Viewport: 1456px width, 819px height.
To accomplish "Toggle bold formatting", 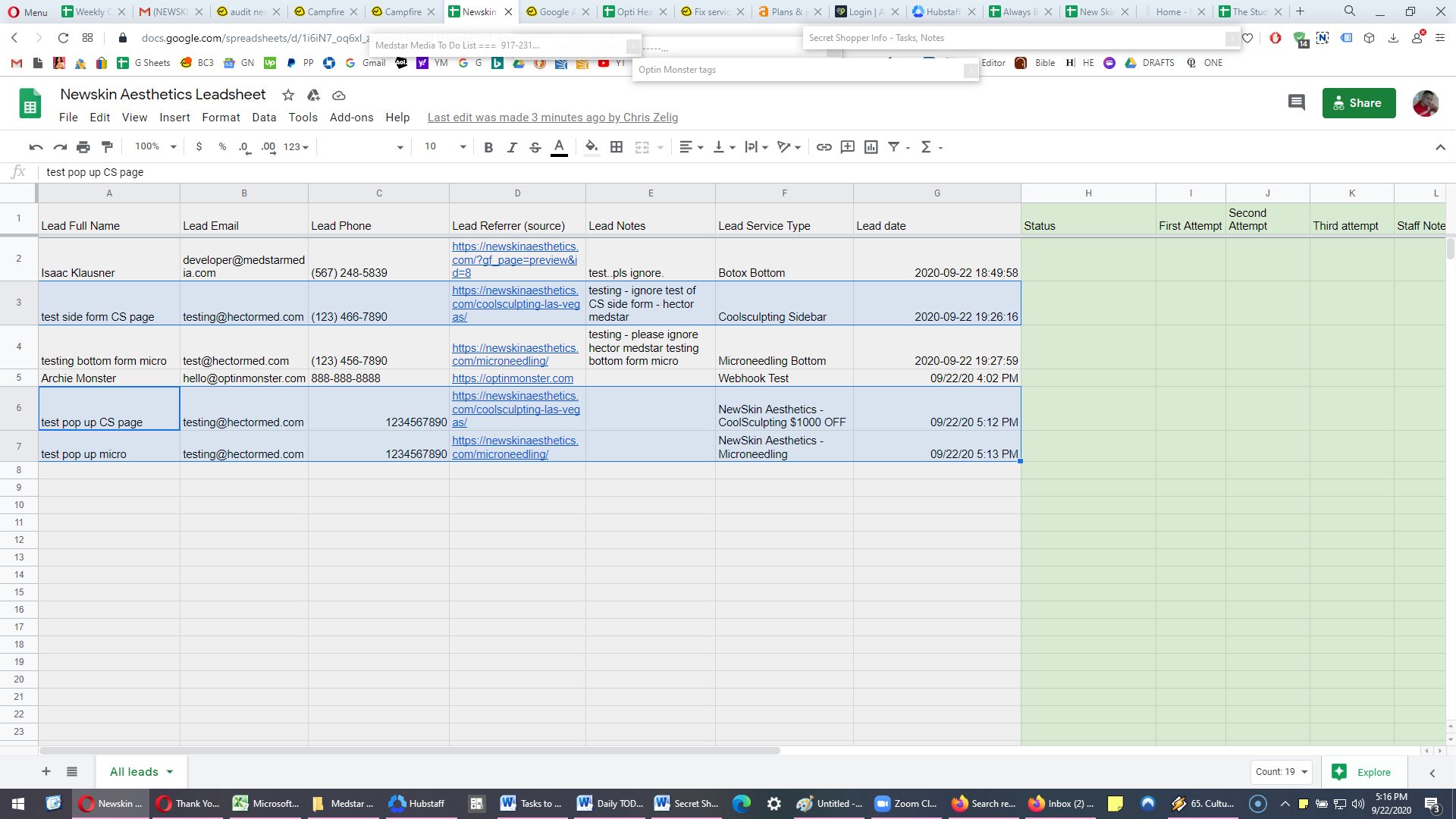I will [x=488, y=147].
